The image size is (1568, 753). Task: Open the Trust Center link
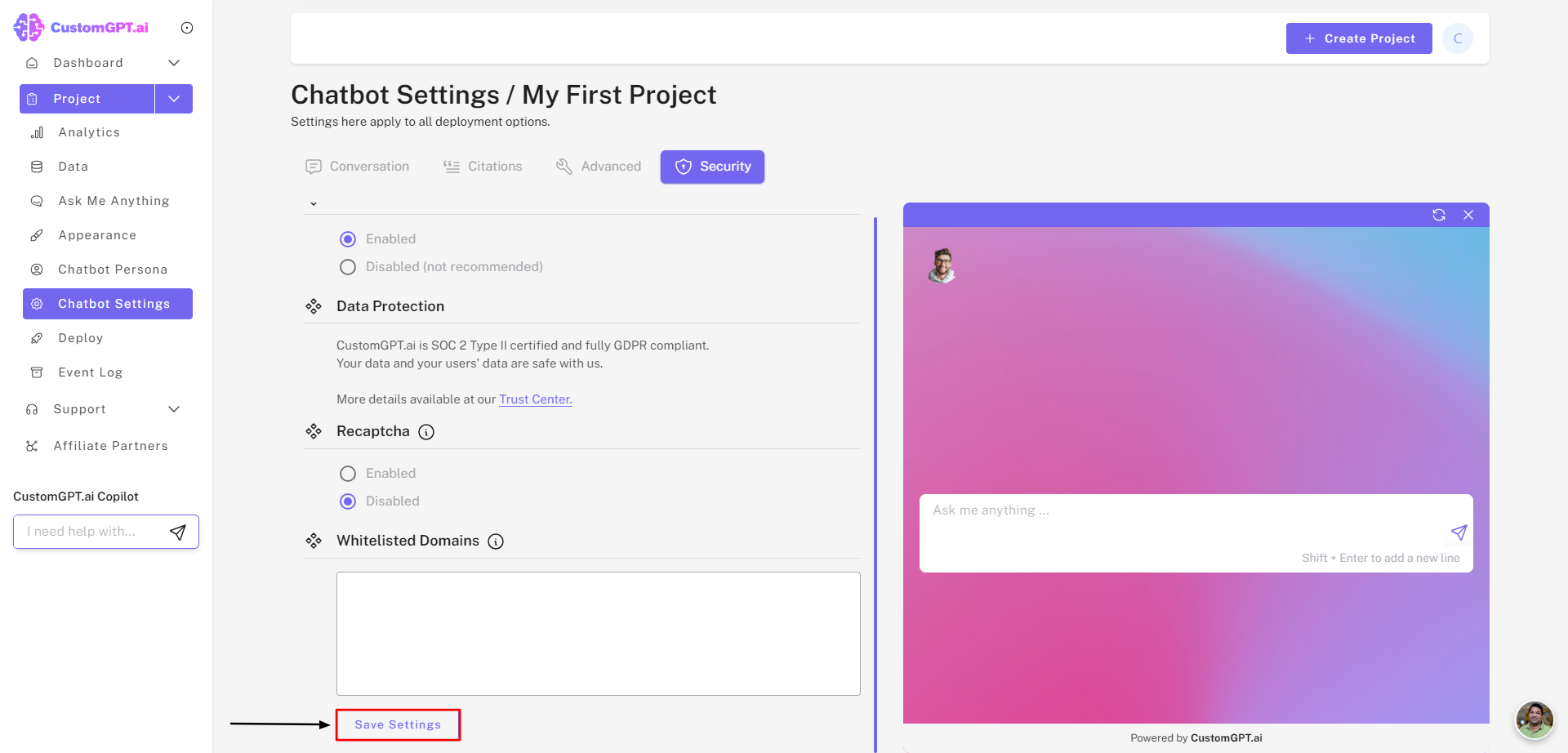pyautogui.click(x=536, y=399)
